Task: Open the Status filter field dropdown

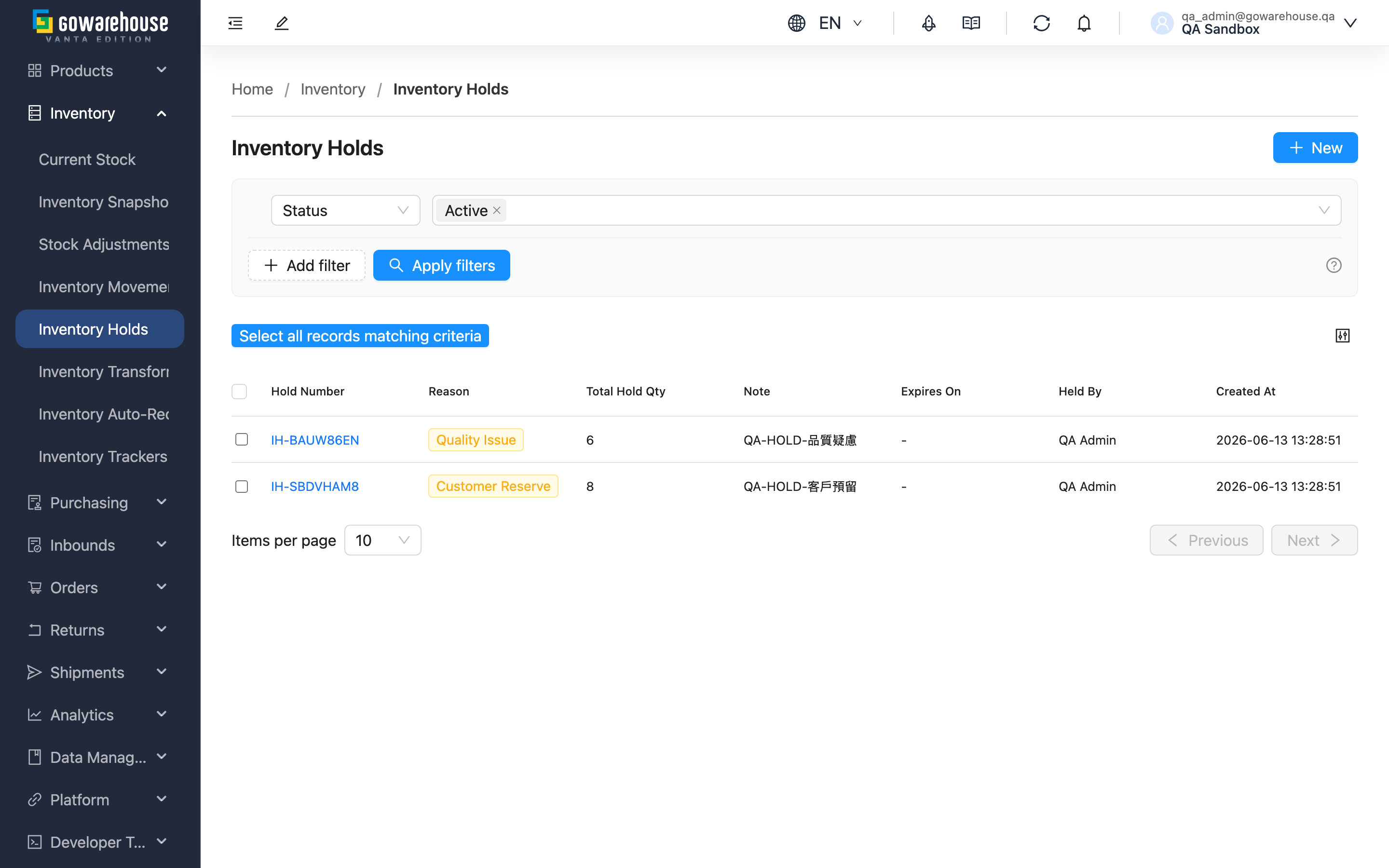Action: tap(345, 210)
